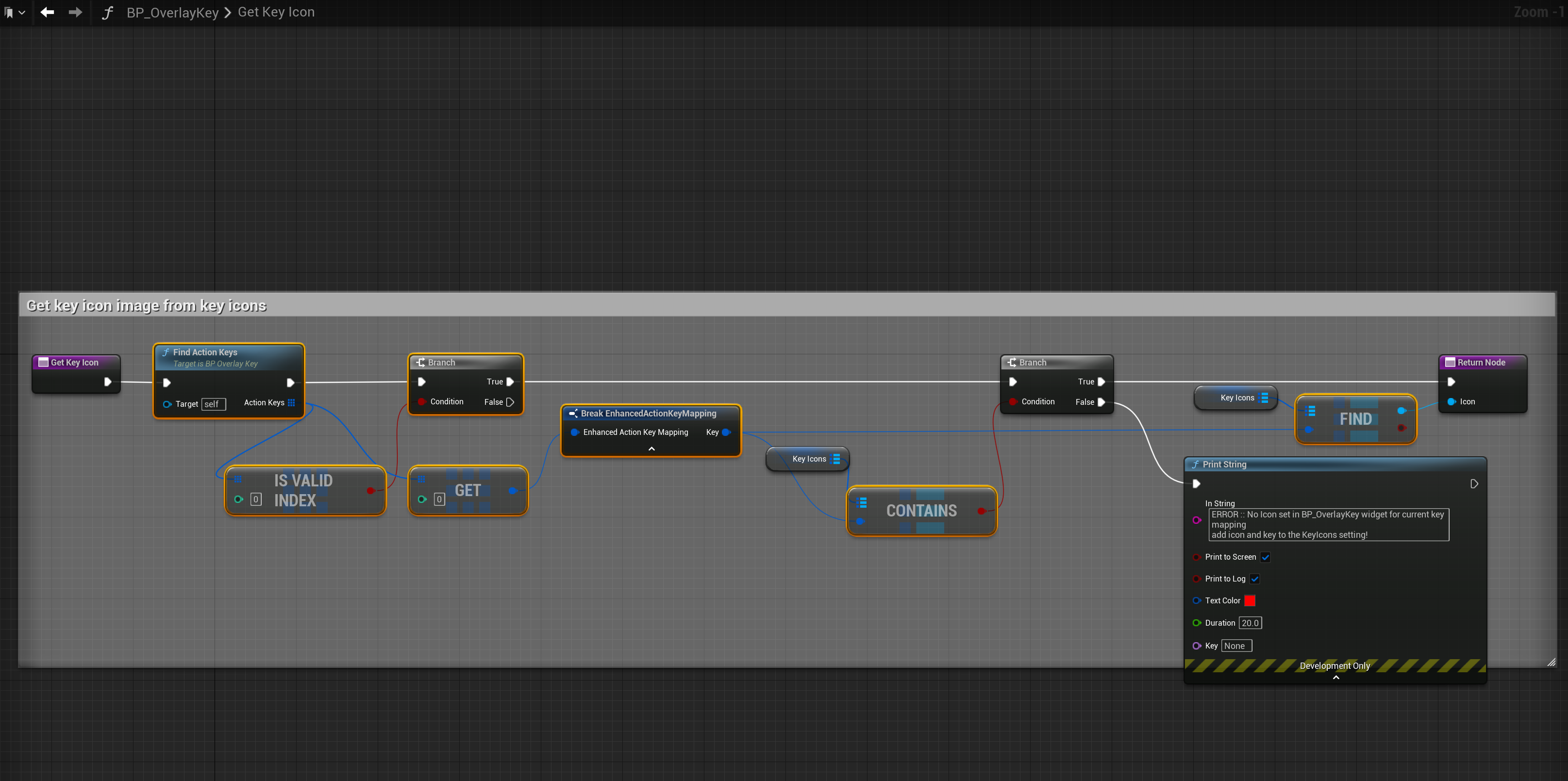
Task: Collapse the Print String advanced pins arrow
Action: point(1335,678)
